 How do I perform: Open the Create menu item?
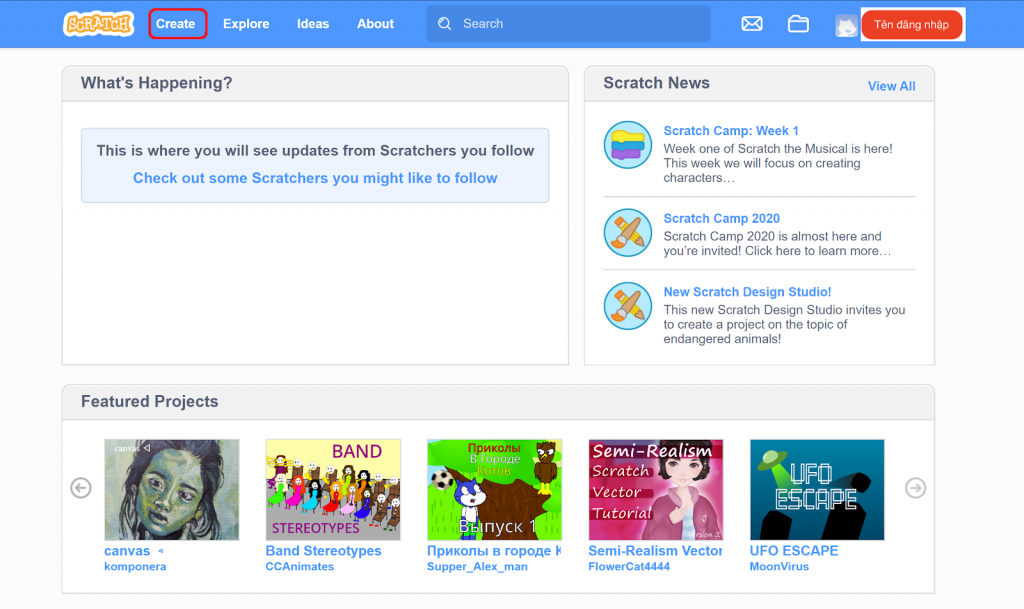[176, 23]
